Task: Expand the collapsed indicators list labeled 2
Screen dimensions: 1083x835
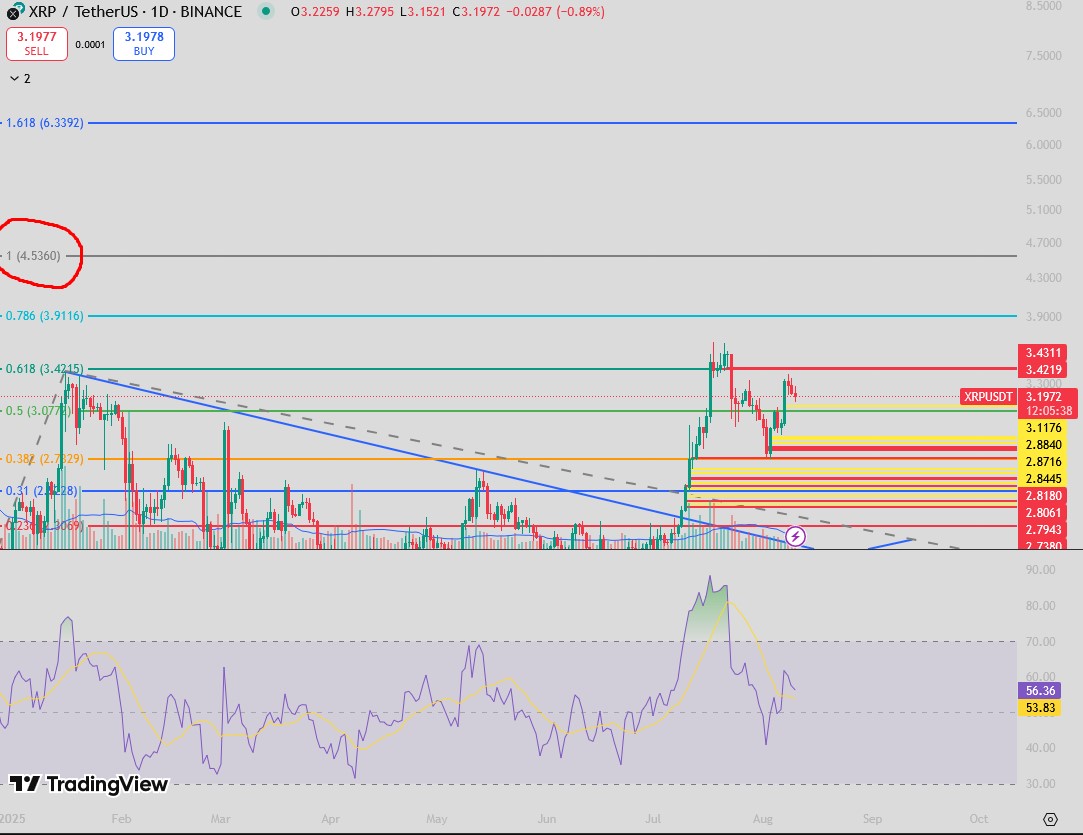Action: pyautogui.click(x=20, y=79)
